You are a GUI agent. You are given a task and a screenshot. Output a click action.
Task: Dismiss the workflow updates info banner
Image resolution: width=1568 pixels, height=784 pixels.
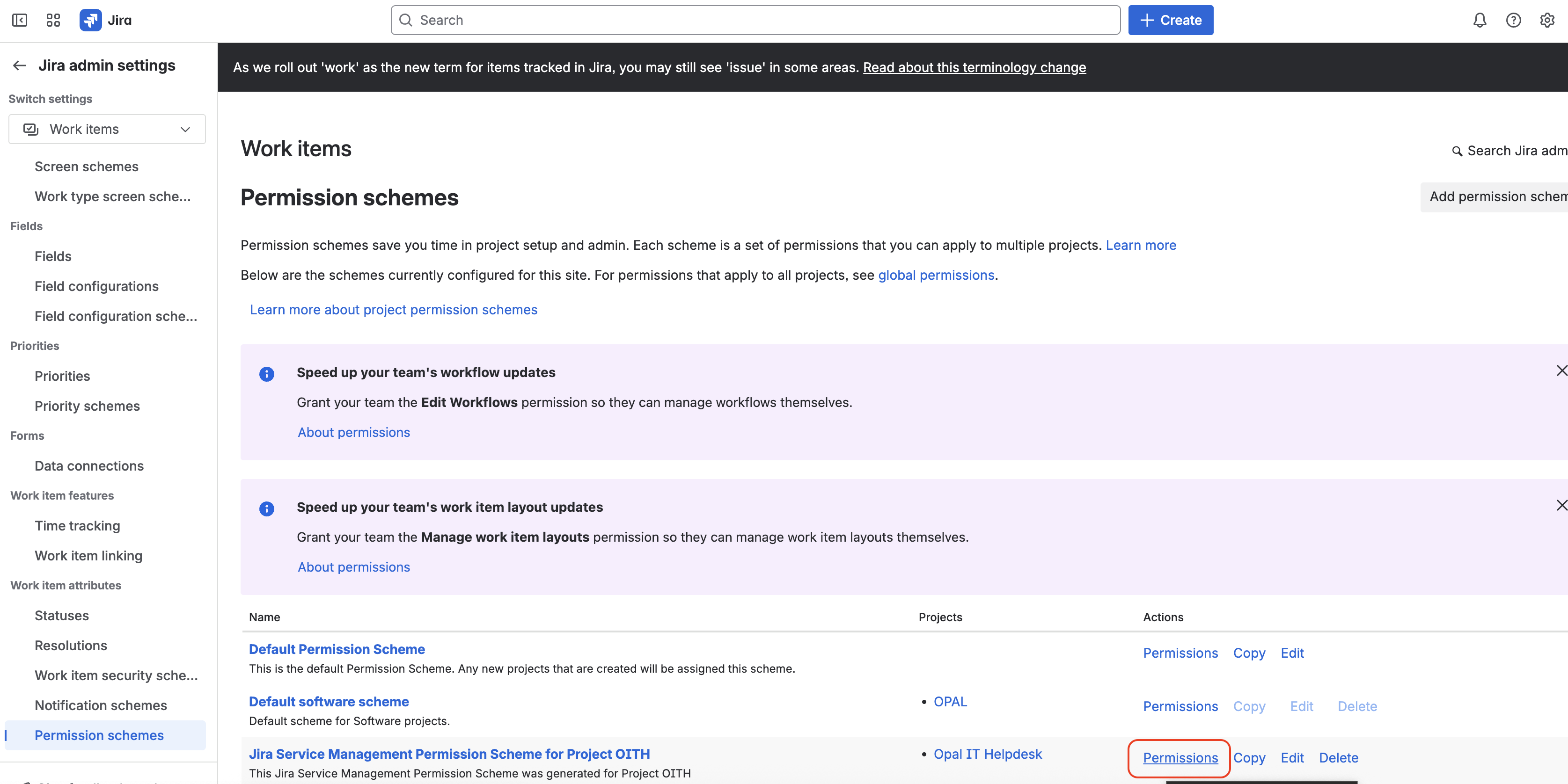click(1561, 370)
